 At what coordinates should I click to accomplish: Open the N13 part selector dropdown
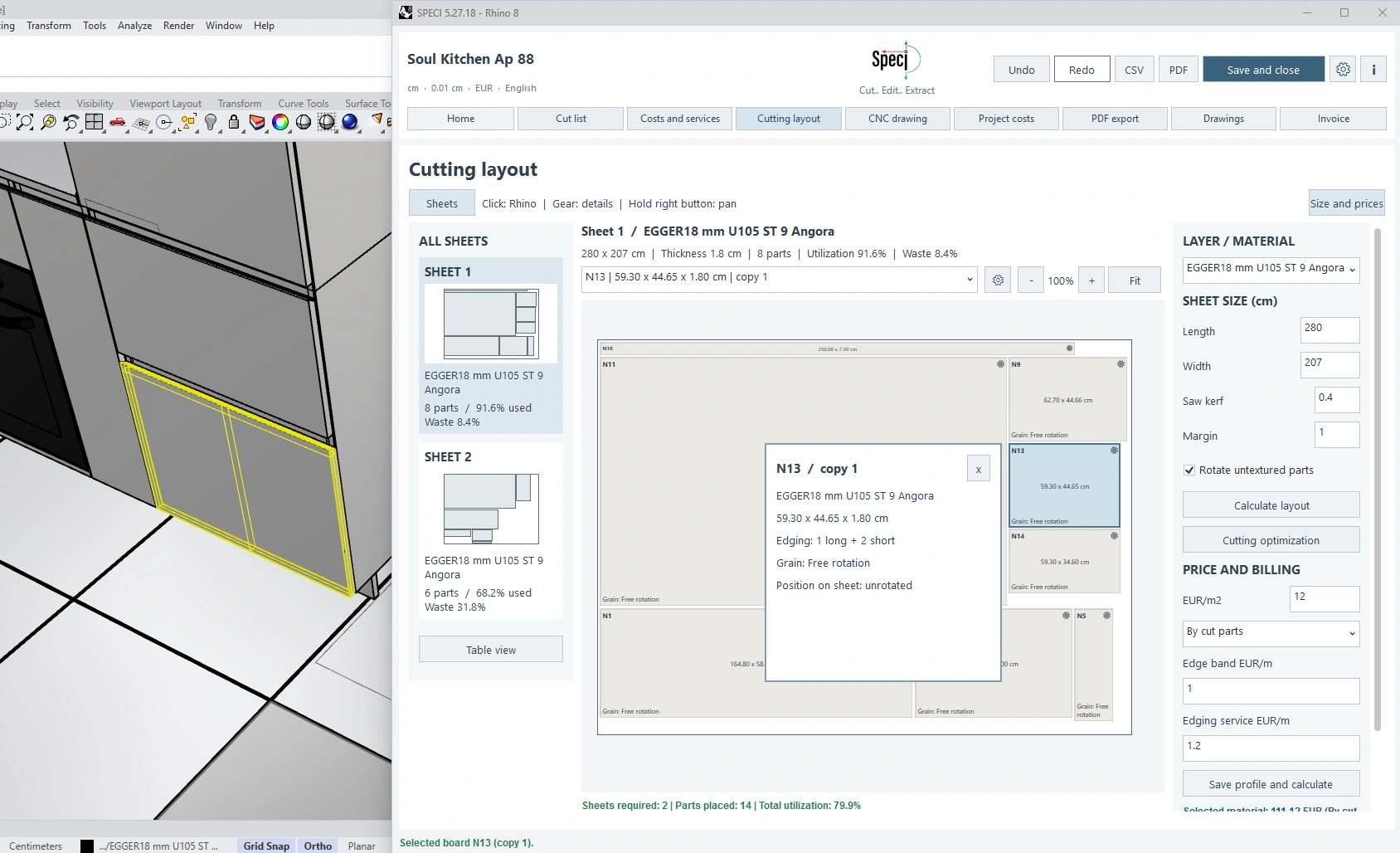(779, 278)
